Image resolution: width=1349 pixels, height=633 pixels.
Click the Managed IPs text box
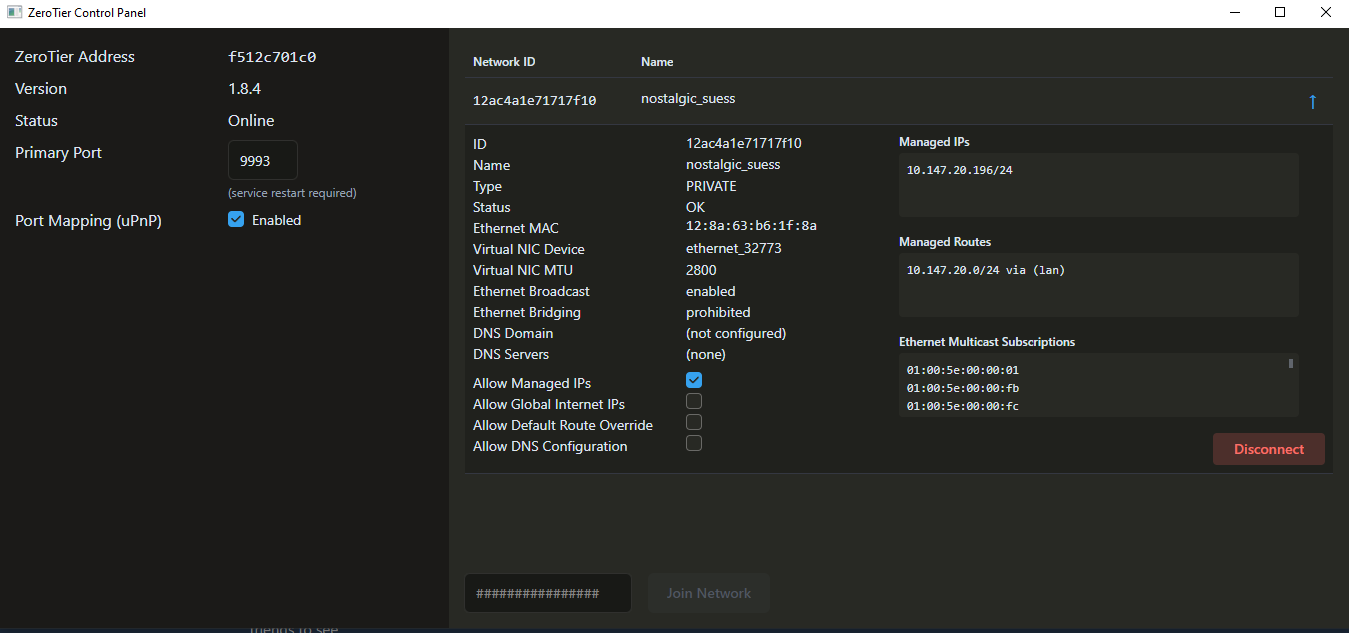point(1098,185)
